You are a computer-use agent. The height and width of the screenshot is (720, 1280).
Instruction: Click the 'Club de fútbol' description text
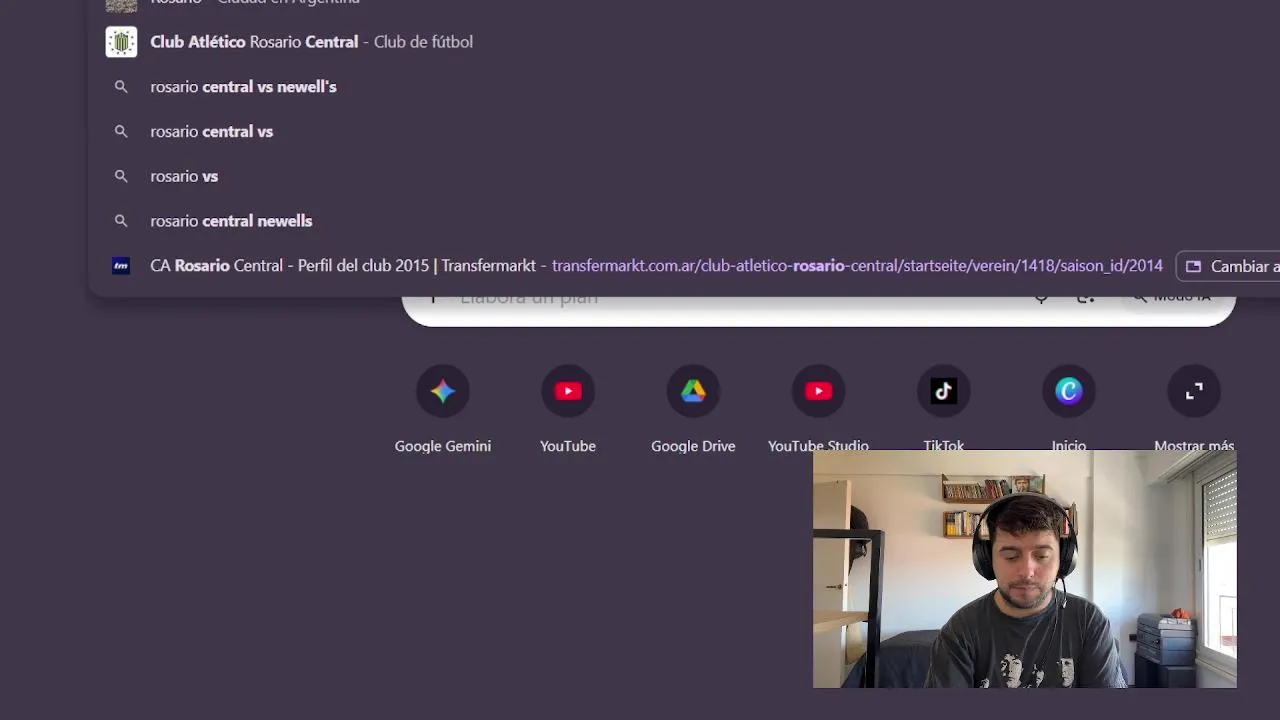point(423,42)
